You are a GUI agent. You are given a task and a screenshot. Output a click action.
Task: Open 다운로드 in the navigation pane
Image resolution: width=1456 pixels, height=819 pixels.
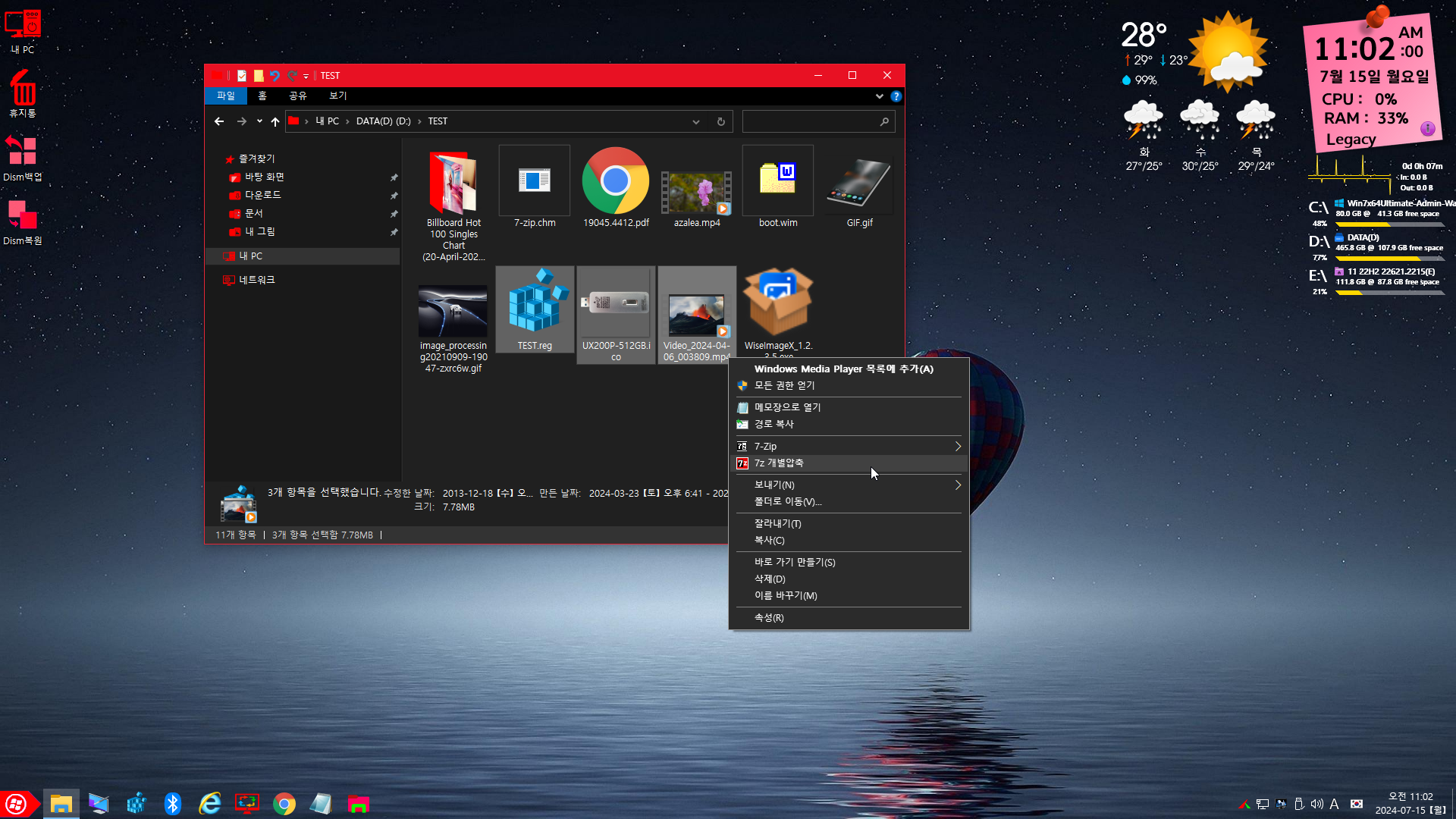[x=262, y=195]
